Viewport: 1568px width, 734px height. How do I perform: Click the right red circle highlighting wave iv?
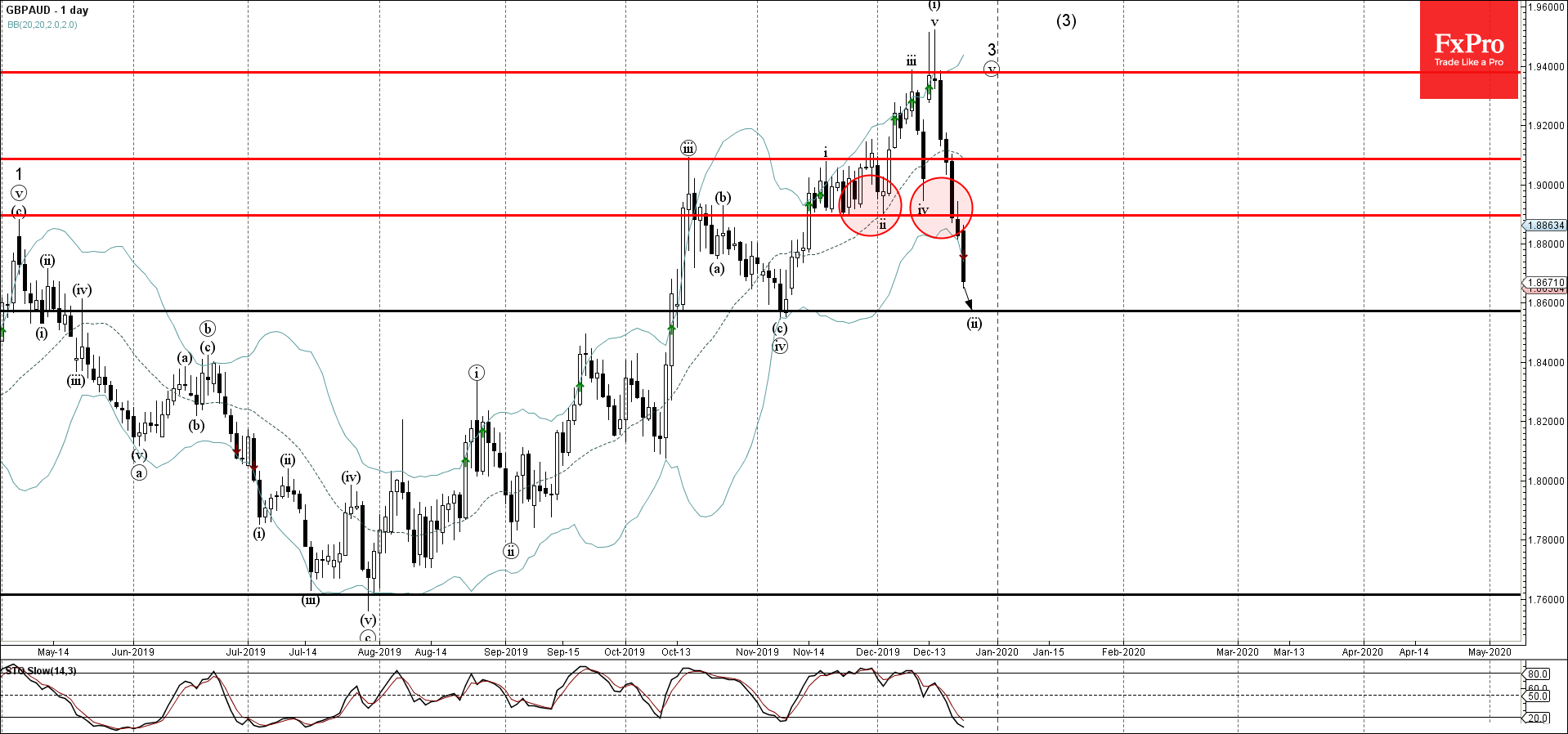coord(941,208)
